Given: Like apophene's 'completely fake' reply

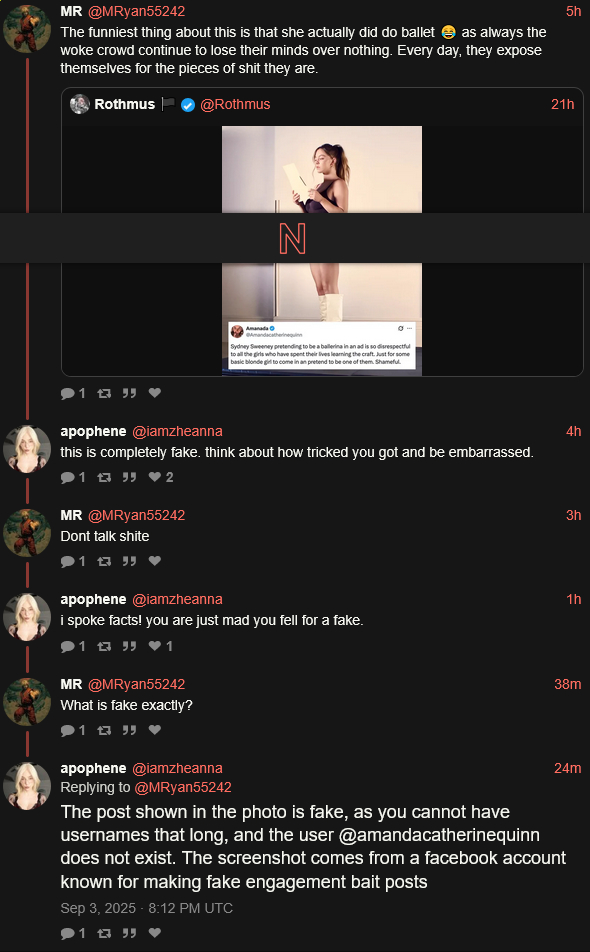Looking at the screenshot, I should click(x=155, y=477).
